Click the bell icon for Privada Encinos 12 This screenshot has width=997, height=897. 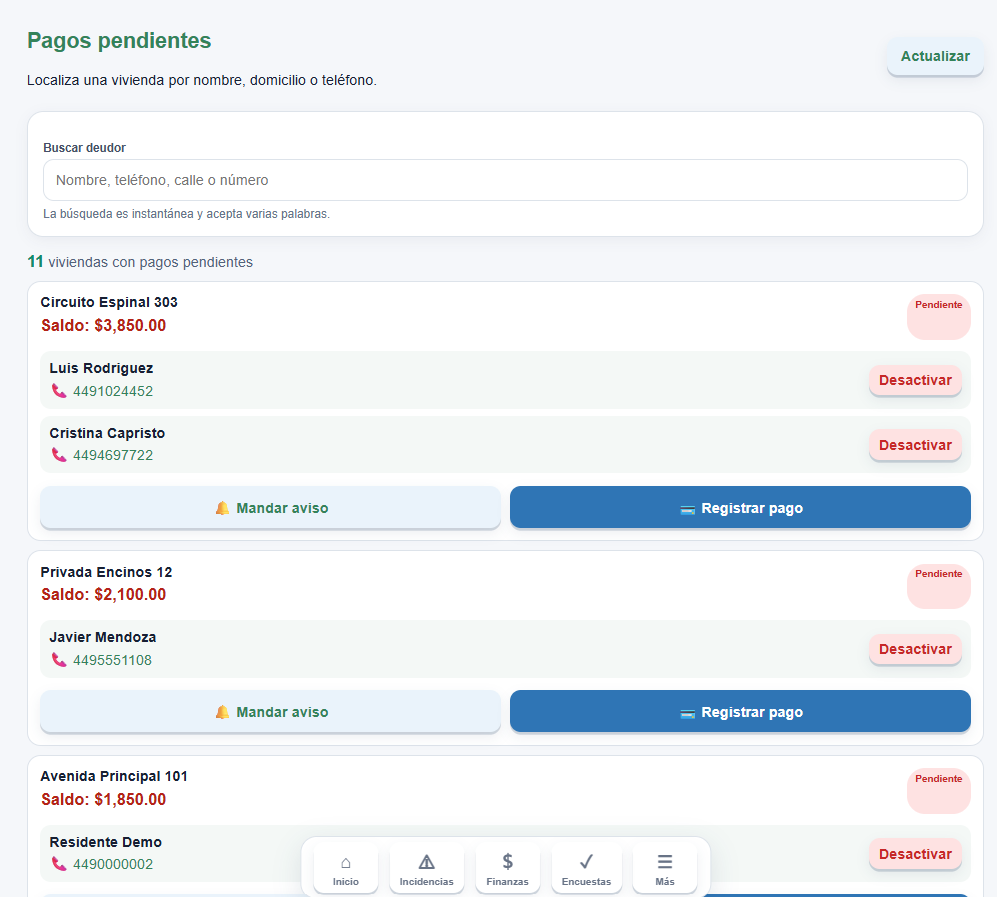click(222, 712)
